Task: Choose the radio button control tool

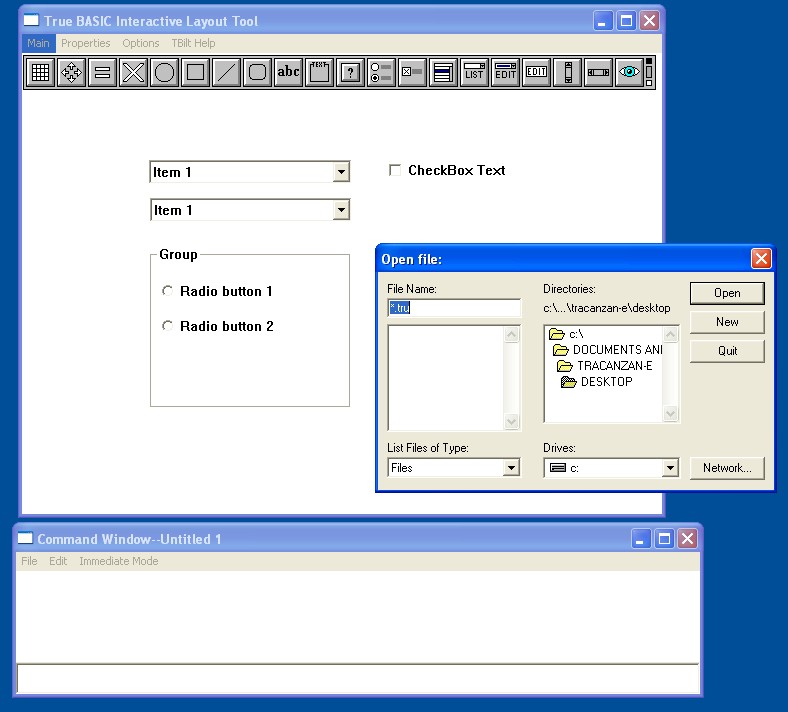Action: pos(381,73)
